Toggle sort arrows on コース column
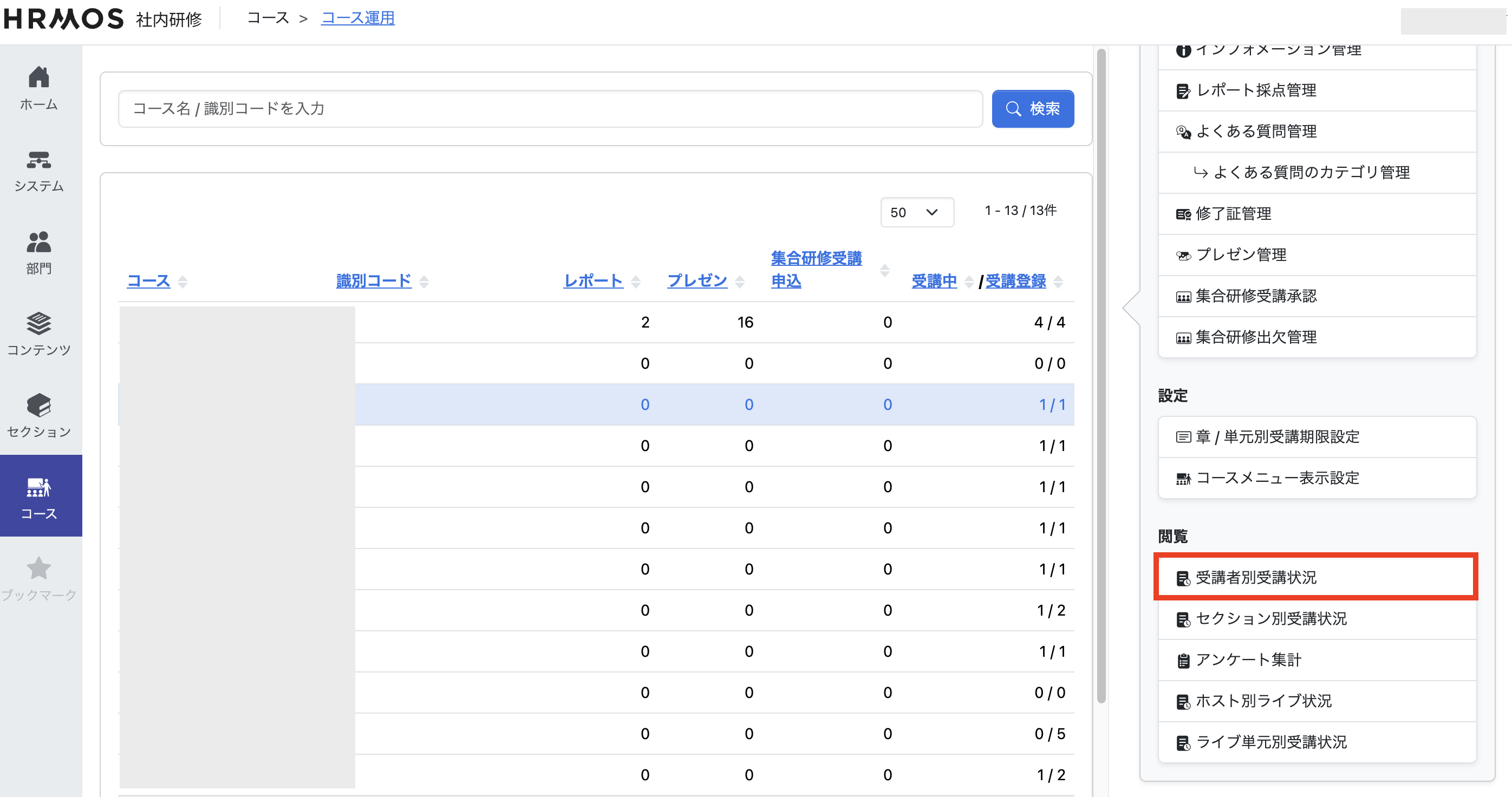Viewport: 1512px width, 797px height. tap(183, 282)
